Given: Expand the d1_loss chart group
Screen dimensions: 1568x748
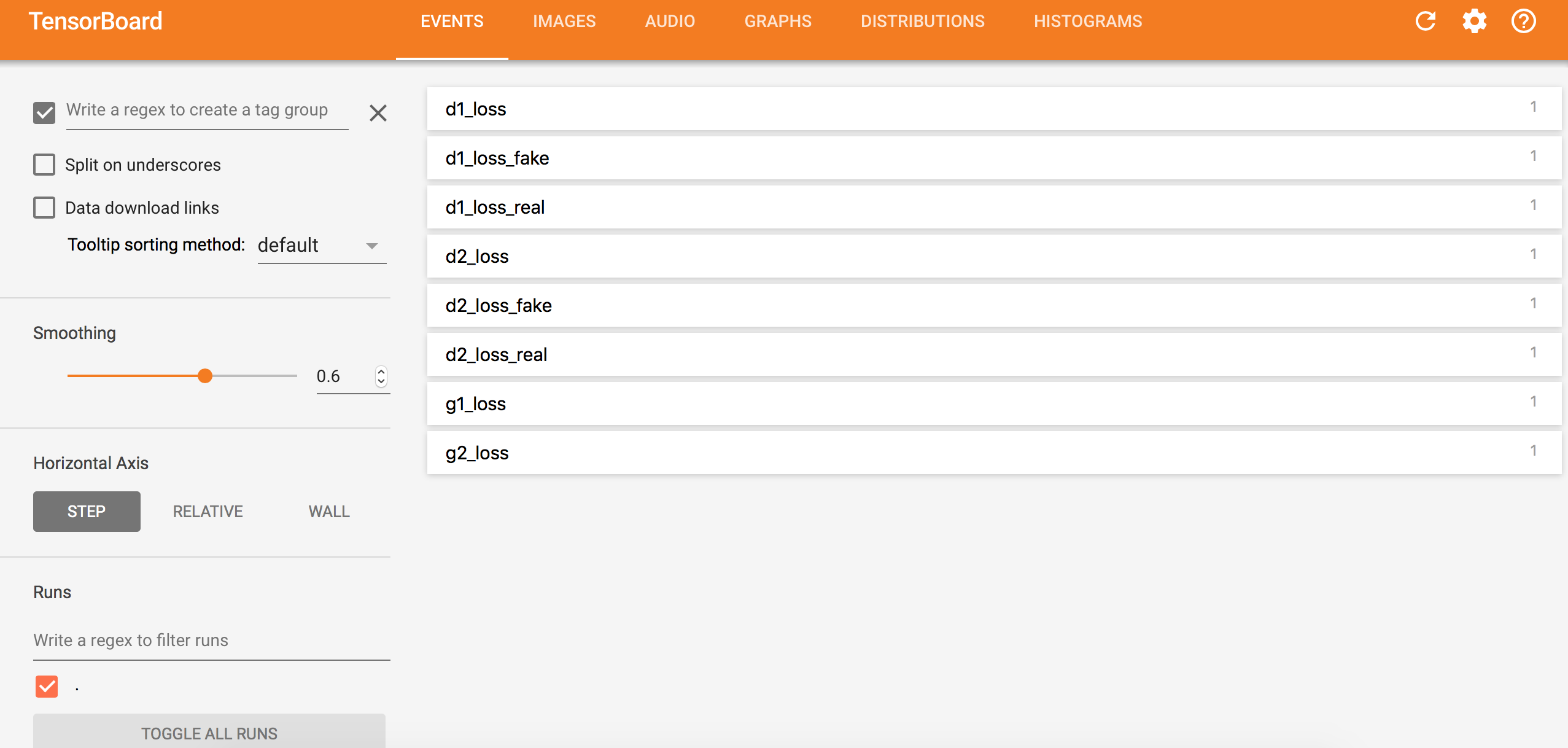Looking at the screenshot, I should [x=993, y=109].
